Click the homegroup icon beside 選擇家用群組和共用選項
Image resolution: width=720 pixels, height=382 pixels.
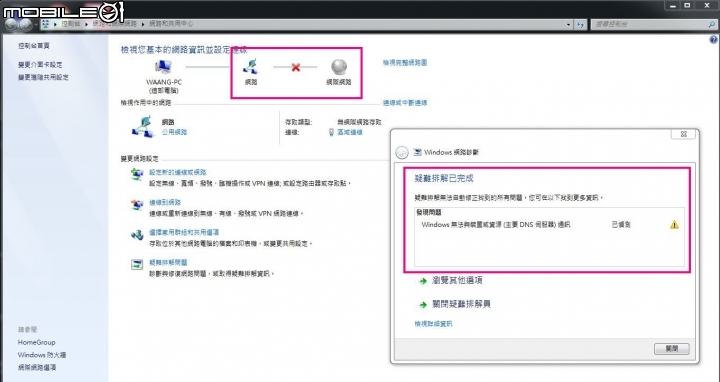point(137,235)
